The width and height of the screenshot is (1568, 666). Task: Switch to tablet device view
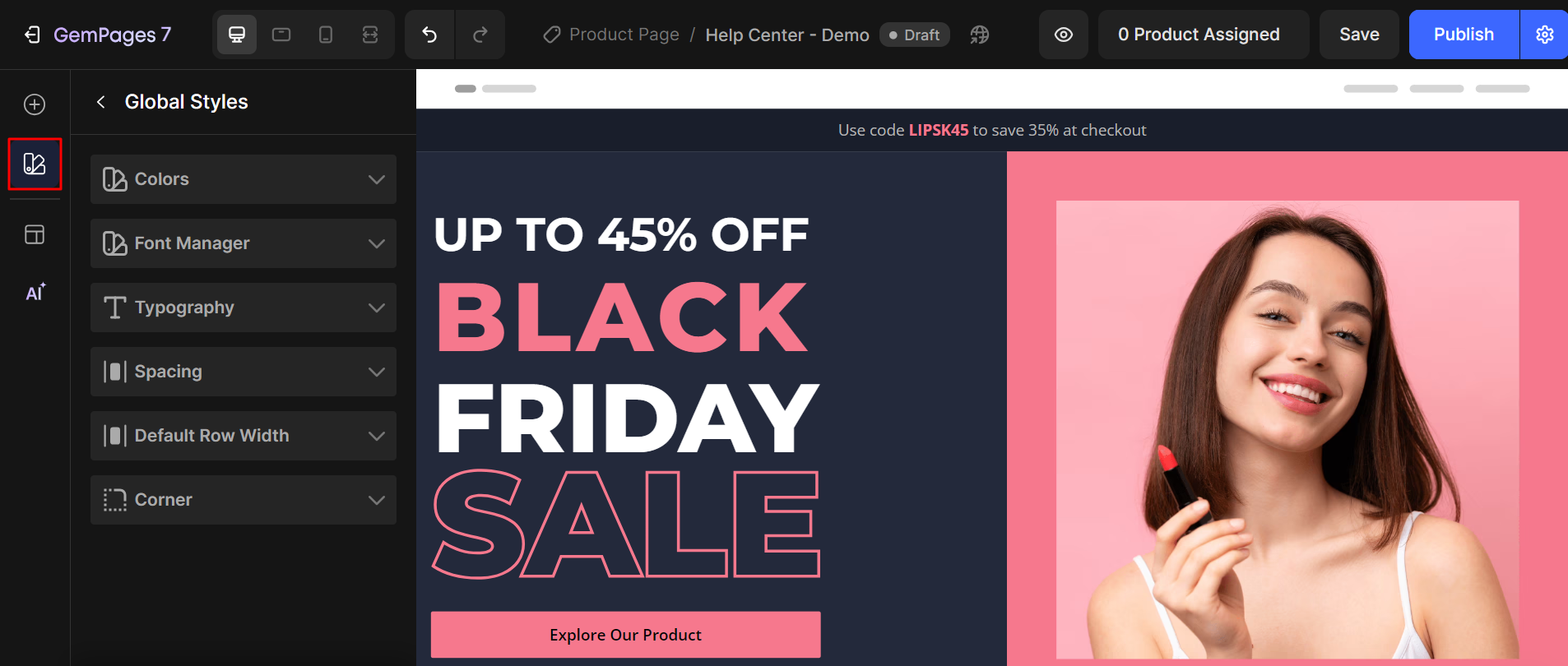point(281,35)
